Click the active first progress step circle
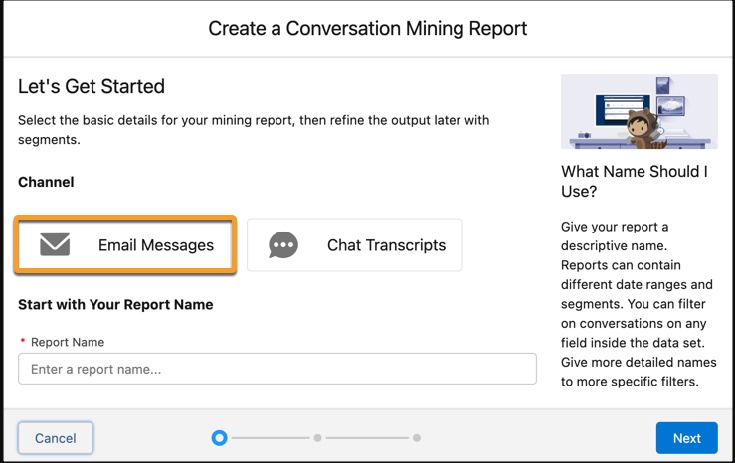Viewport: 735px width, 463px height. 219,438
